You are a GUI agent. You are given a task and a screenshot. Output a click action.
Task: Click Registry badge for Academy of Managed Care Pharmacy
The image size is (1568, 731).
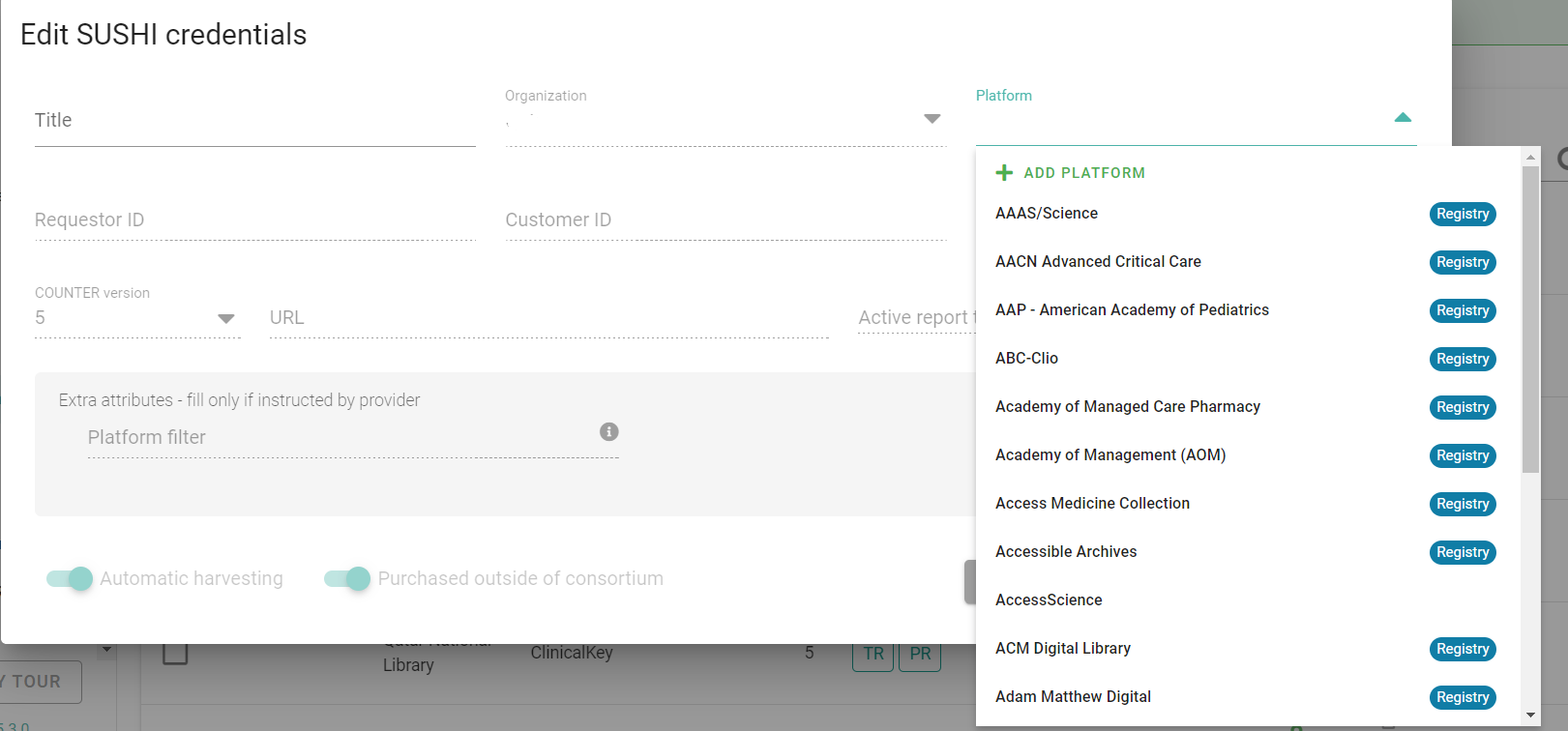click(x=1463, y=407)
